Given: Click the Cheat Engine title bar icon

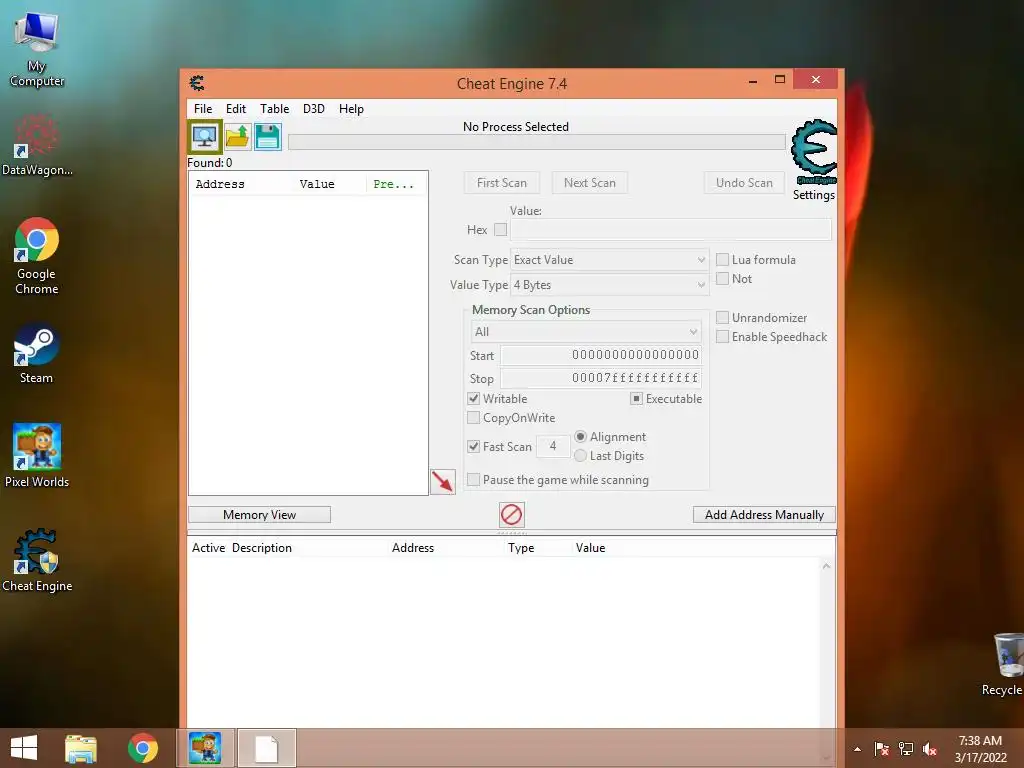Looking at the screenshot, I should [x=197, y=84].
